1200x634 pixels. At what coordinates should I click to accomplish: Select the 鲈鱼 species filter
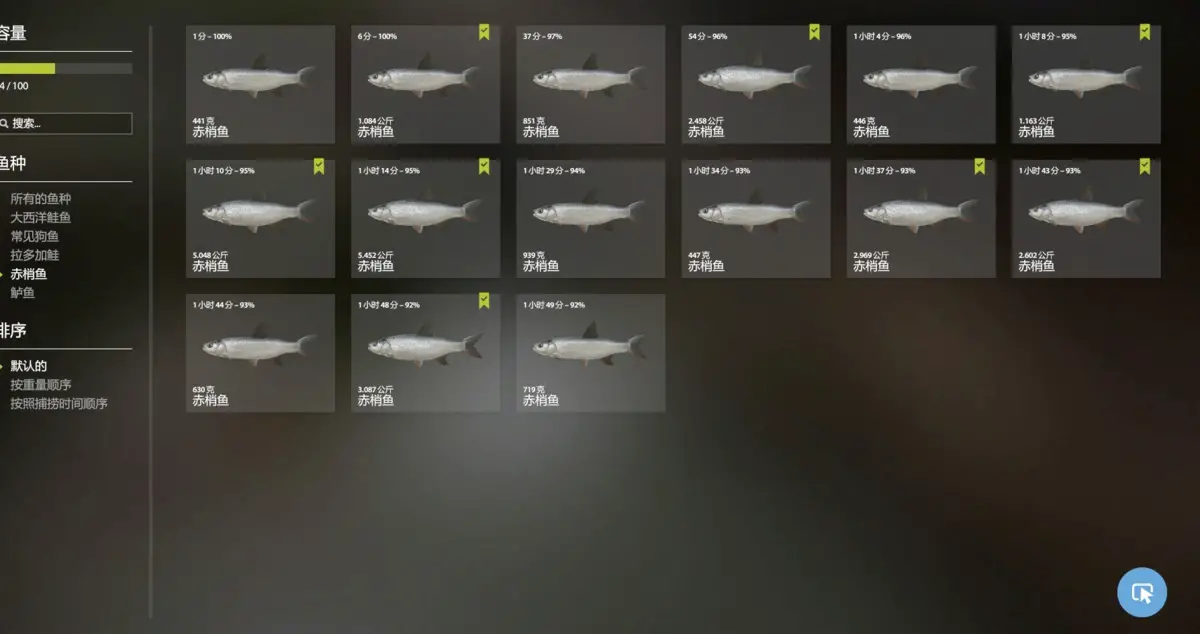pos(23,293)
